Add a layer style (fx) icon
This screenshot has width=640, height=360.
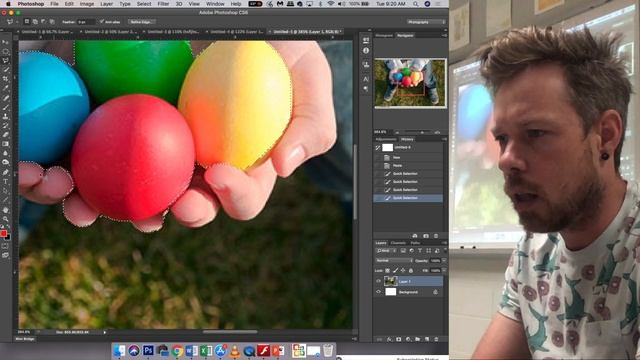click(x=389, y=339)
